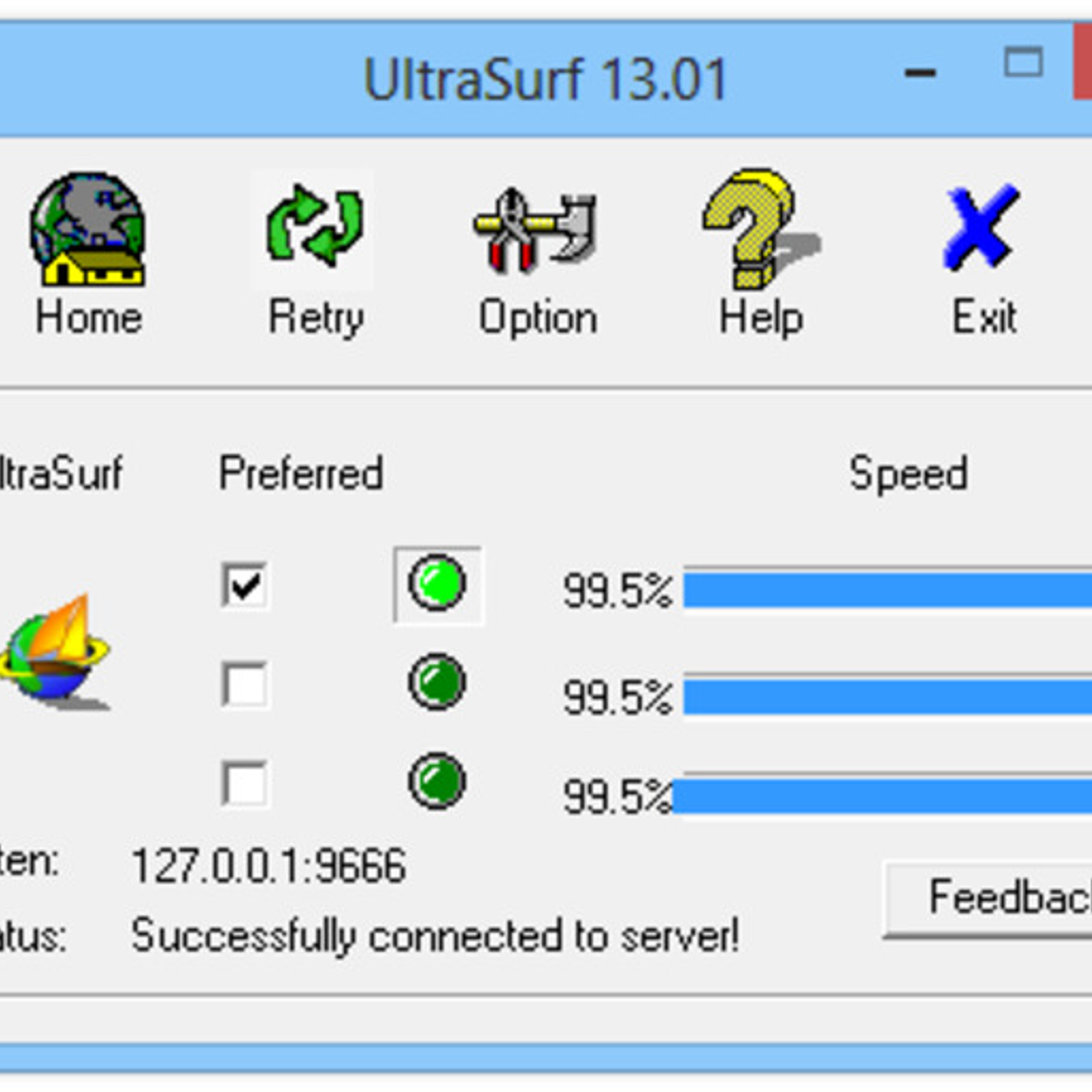Click the Speed column header
1092x1092 pixels.
908,474
